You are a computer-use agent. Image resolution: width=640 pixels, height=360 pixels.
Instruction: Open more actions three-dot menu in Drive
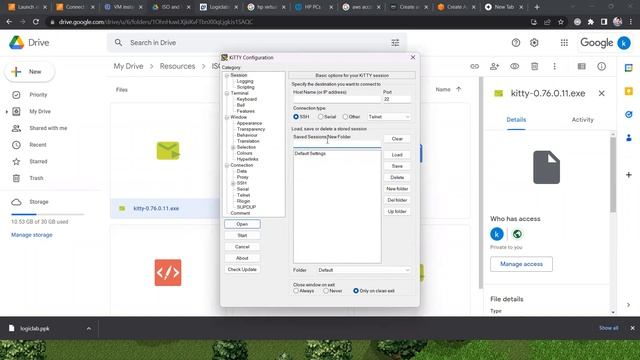[x=554, y=66]
